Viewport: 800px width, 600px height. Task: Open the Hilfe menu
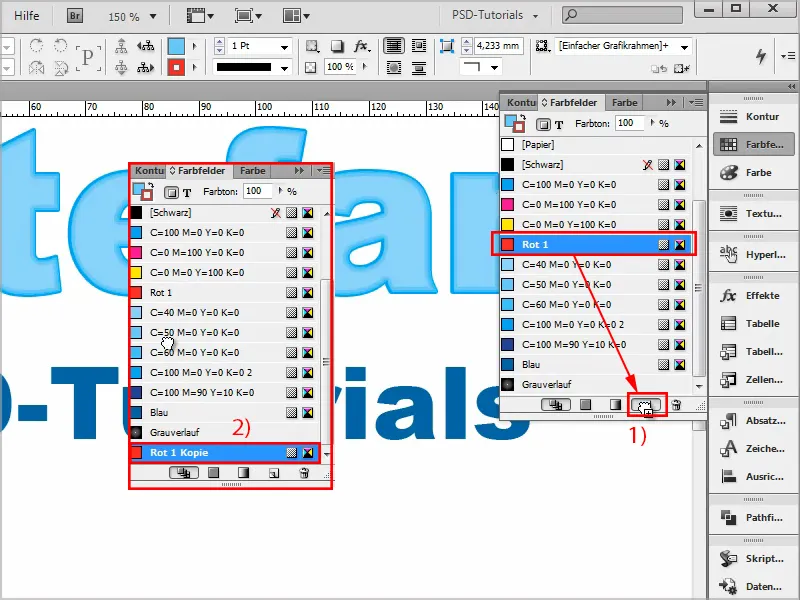coord(25,15)
